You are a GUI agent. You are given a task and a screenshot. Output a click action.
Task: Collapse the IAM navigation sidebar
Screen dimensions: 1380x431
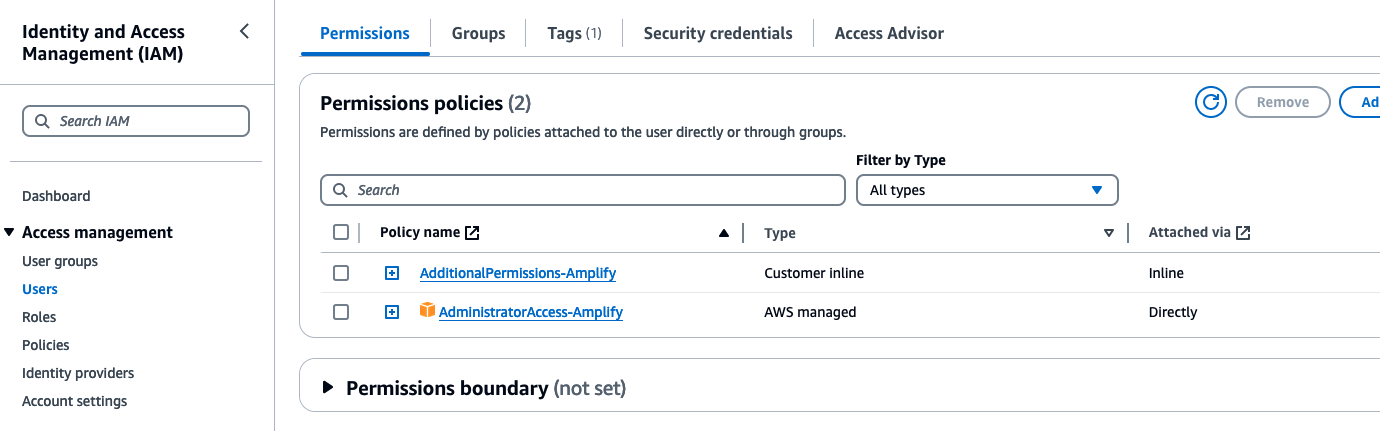(245, 32)
